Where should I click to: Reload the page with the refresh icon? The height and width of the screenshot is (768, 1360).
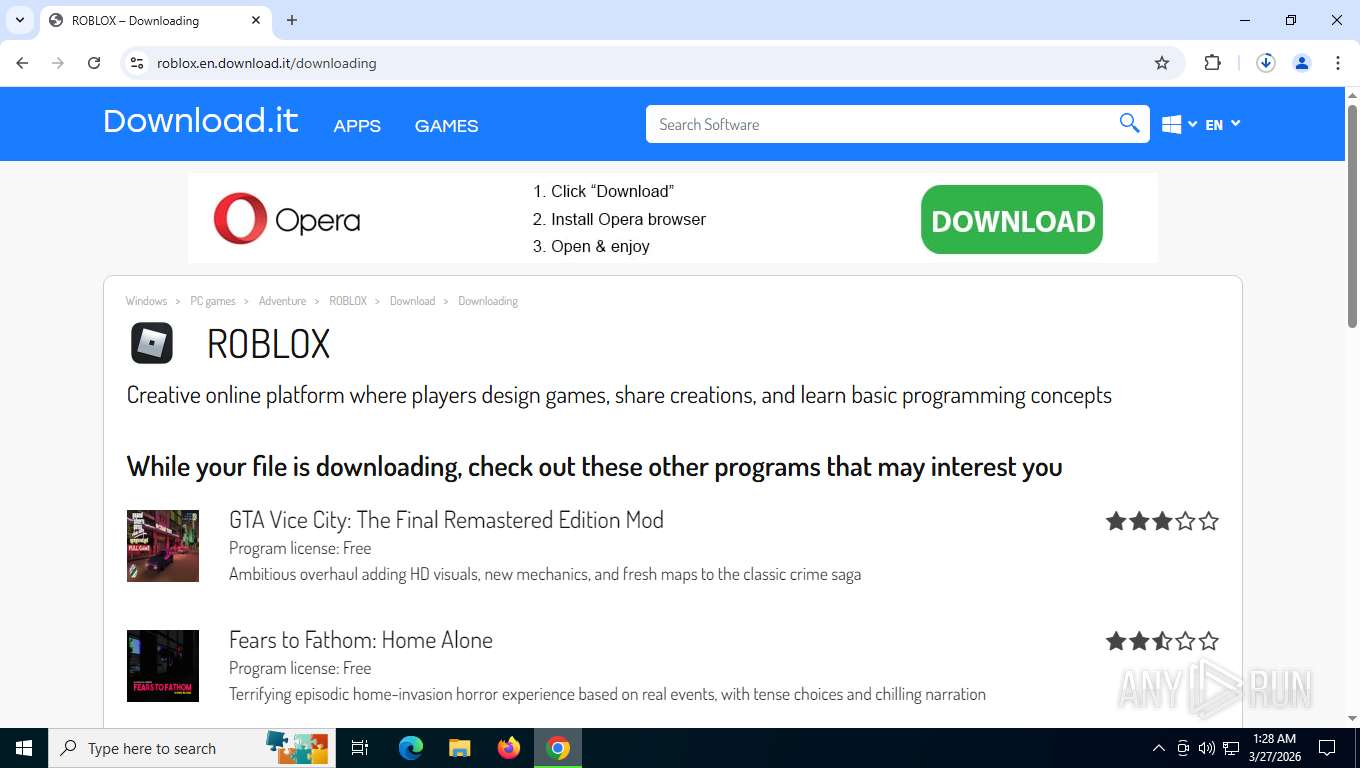(x=94, y=63)
